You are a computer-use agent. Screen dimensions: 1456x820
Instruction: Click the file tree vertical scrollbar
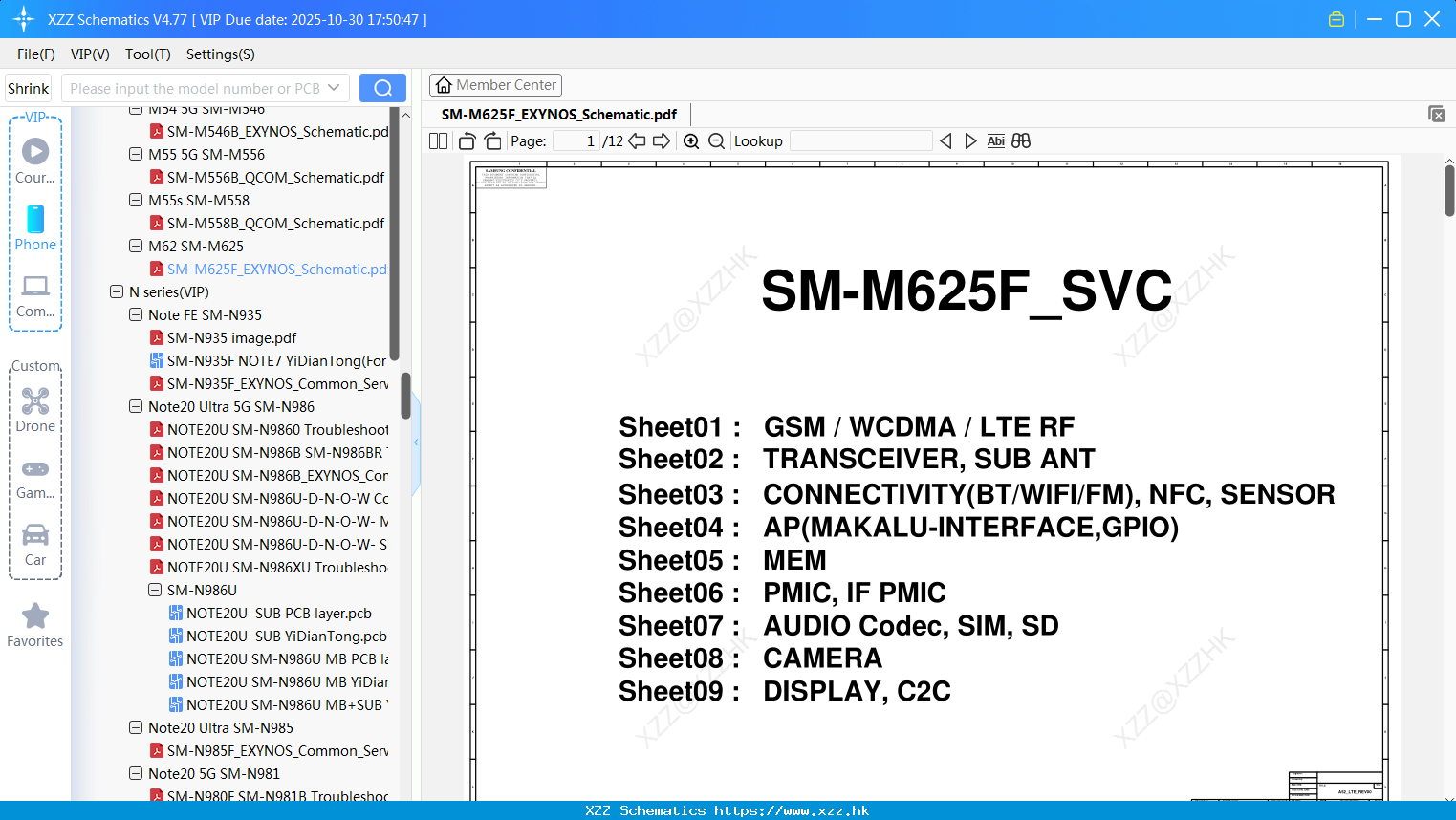tap(405, 395)
